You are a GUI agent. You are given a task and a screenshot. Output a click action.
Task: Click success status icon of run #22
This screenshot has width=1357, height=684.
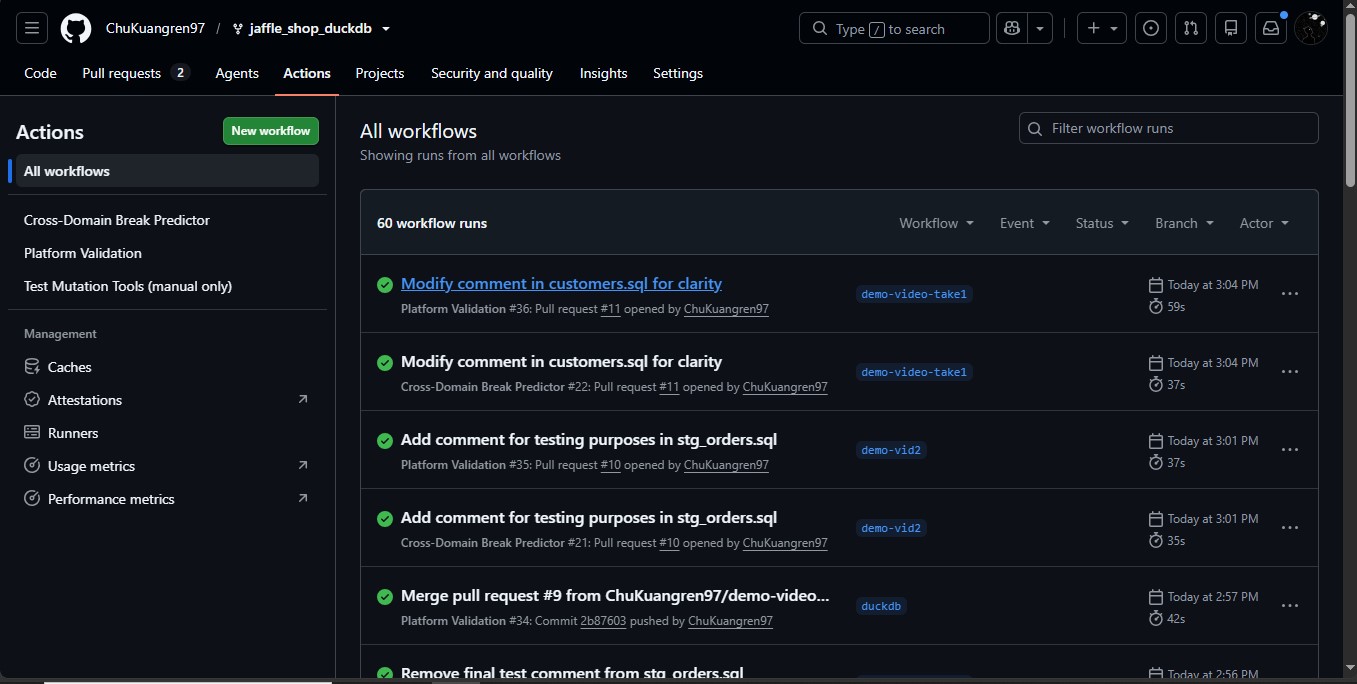tap(384, 363)
